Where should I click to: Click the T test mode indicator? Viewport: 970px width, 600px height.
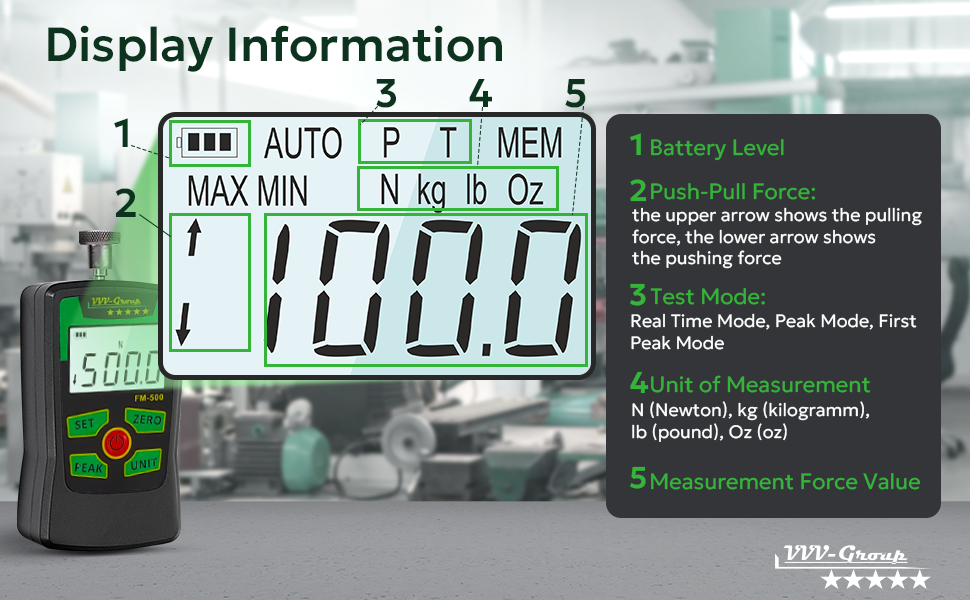[448, 144]
